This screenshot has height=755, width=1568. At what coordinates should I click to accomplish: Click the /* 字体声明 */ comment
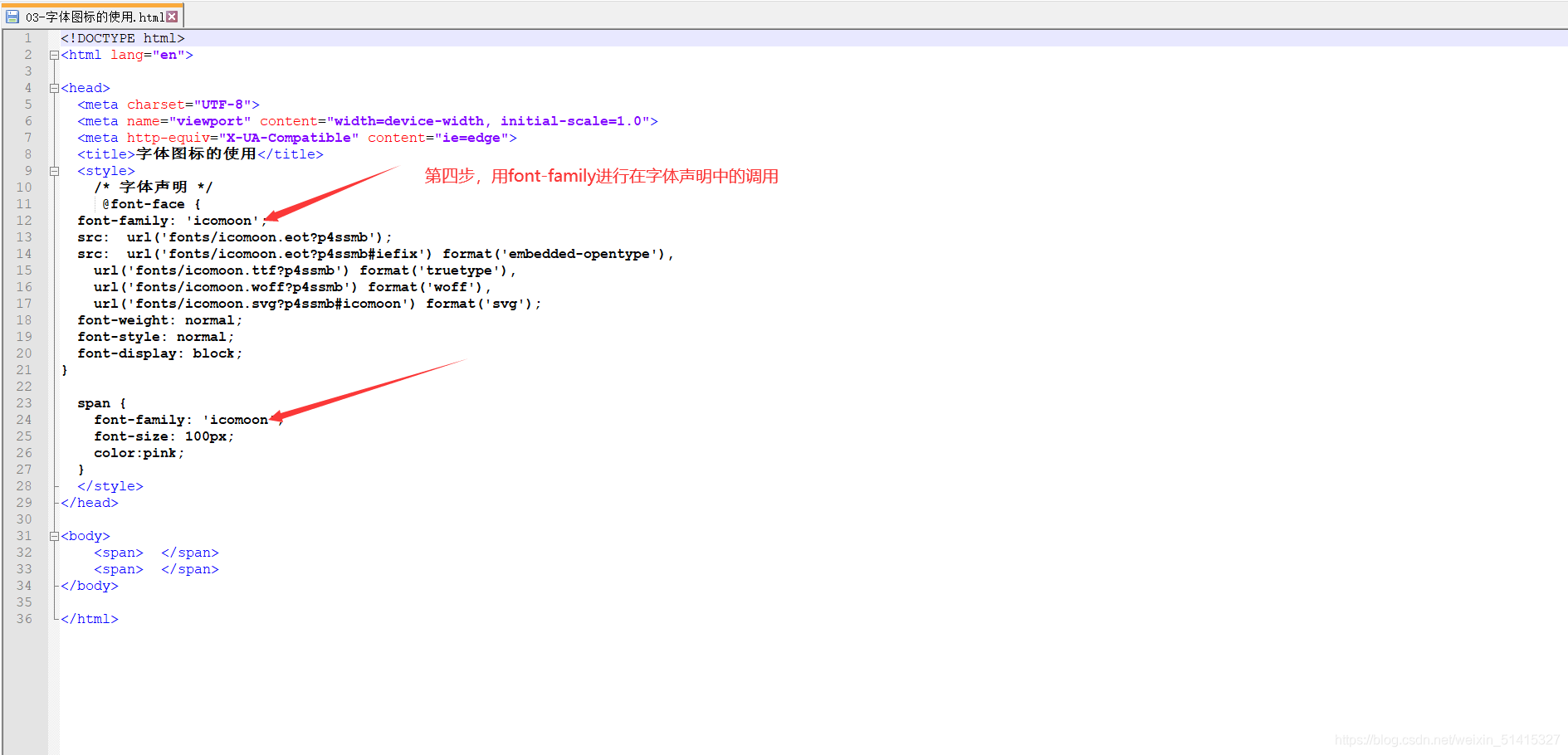(154, 188)
